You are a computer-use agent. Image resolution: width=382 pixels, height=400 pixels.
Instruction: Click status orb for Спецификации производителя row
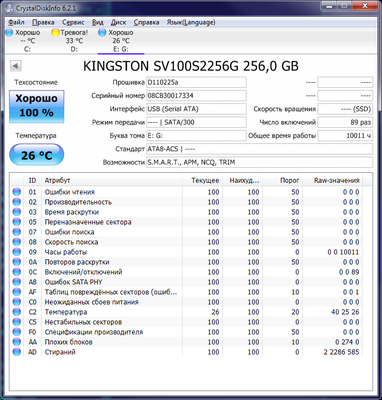coord(17,332)
